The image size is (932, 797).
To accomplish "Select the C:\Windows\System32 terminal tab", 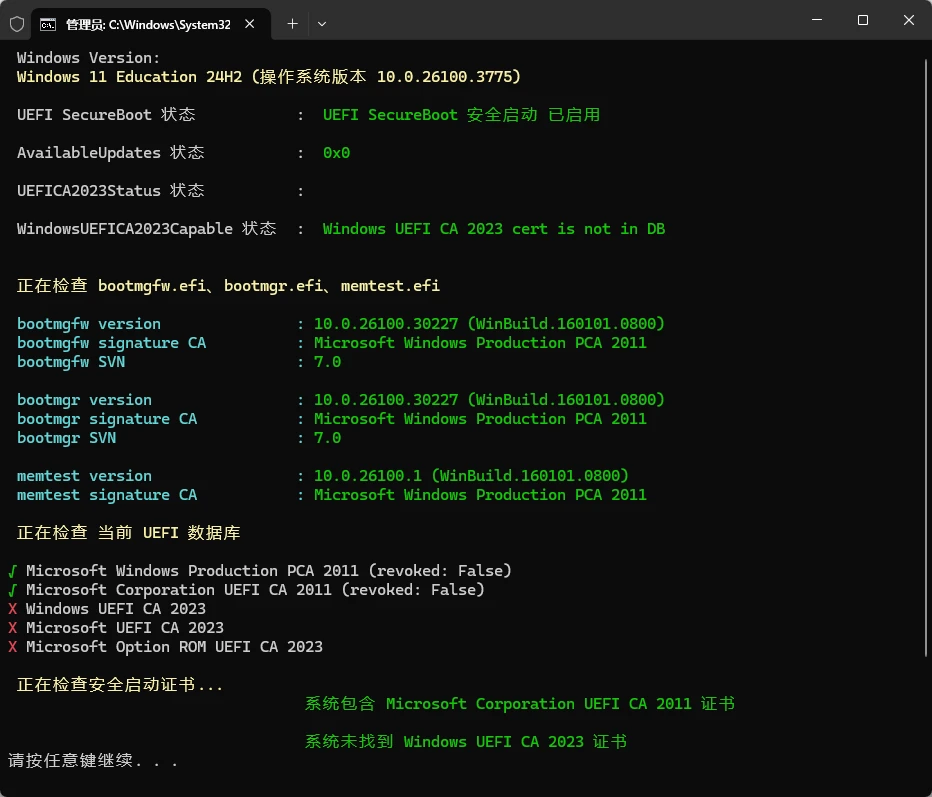I will pos(151,24).
